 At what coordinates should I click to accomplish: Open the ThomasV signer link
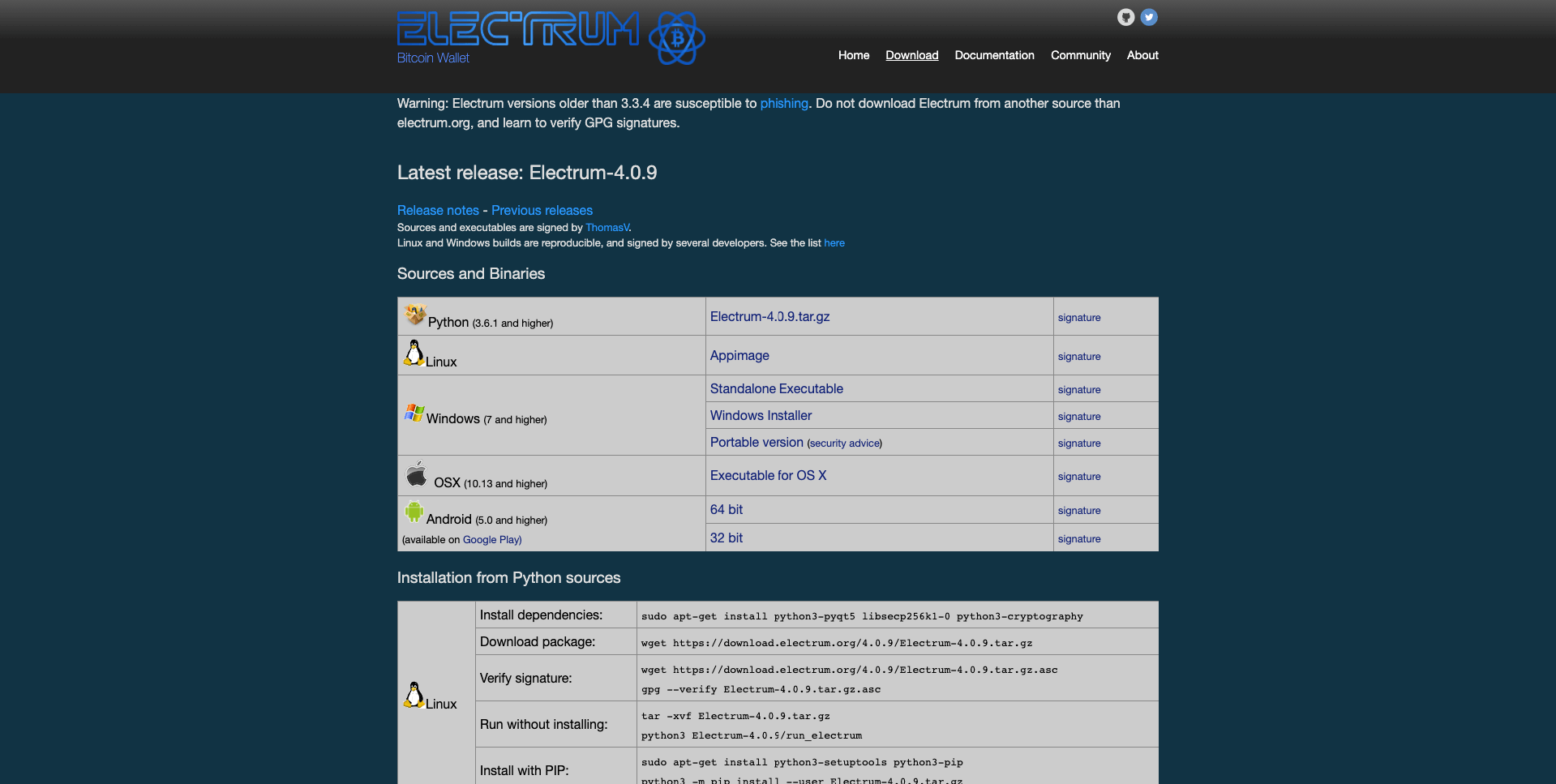pyautogui.click(x=607, y=228)
